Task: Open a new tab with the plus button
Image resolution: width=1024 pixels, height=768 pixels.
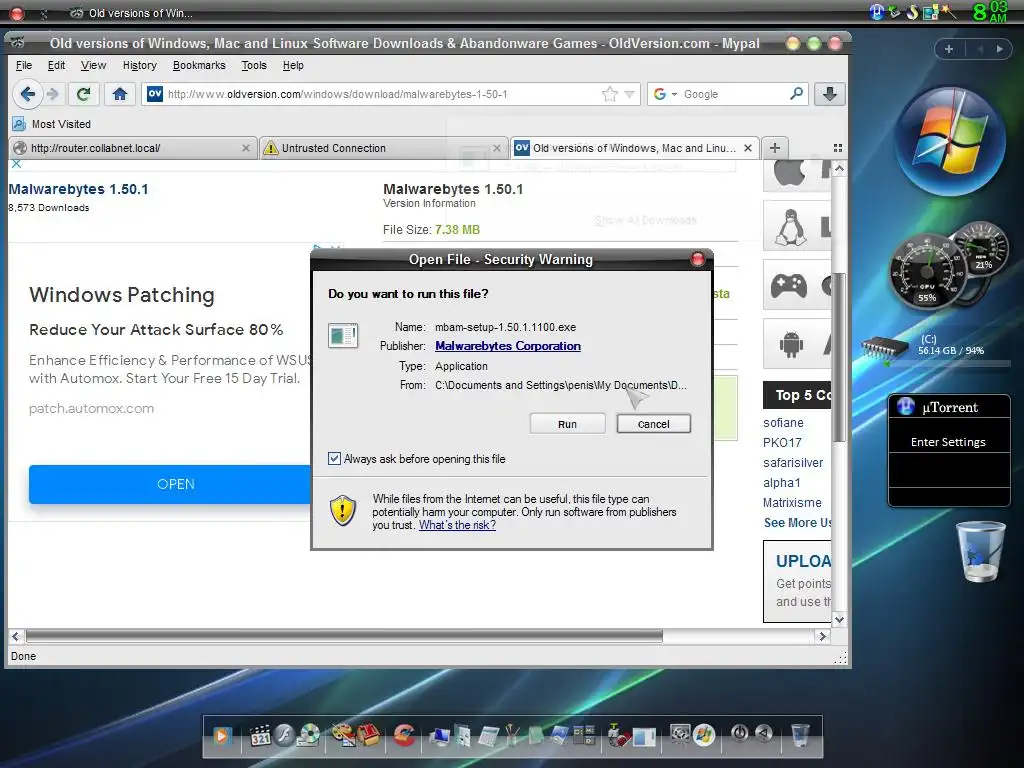Action: (775, 148)
